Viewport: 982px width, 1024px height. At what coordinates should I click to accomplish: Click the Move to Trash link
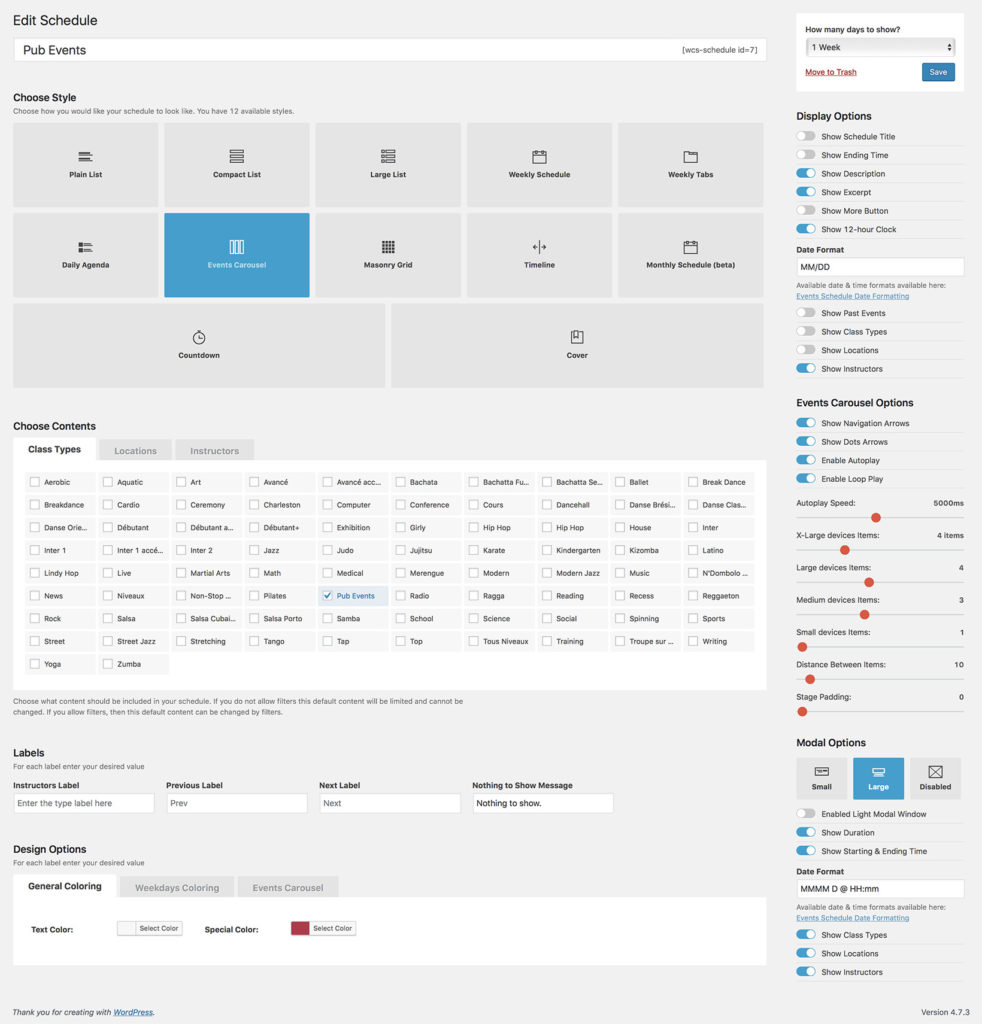coord(830,72)
